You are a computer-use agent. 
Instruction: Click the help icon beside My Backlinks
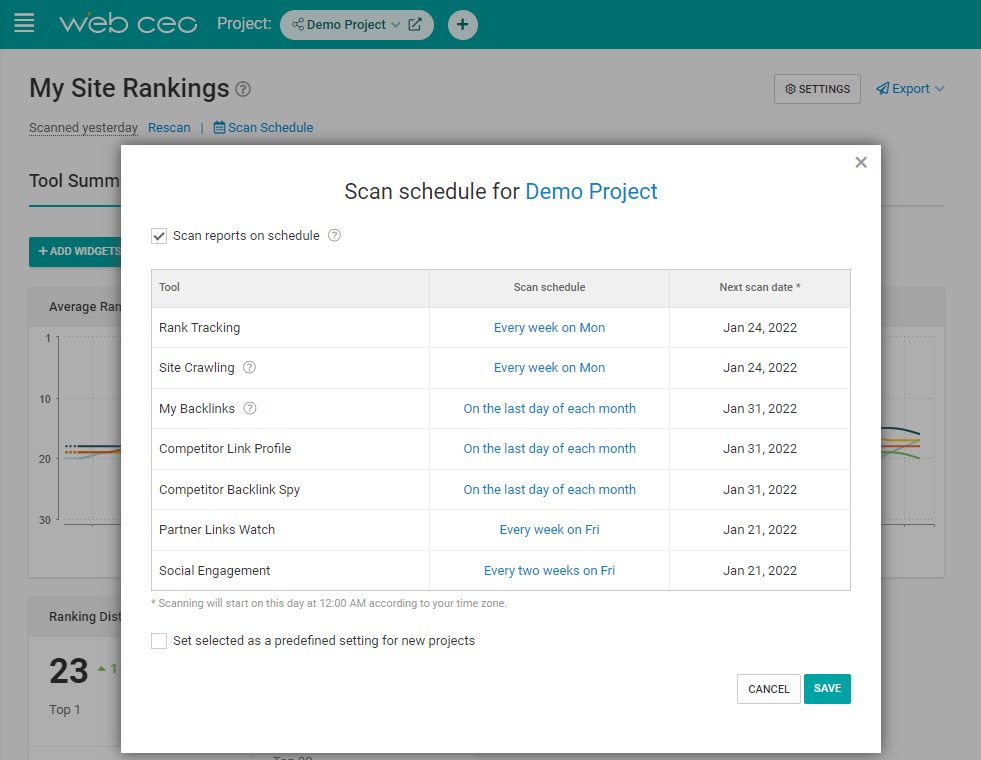249,408
